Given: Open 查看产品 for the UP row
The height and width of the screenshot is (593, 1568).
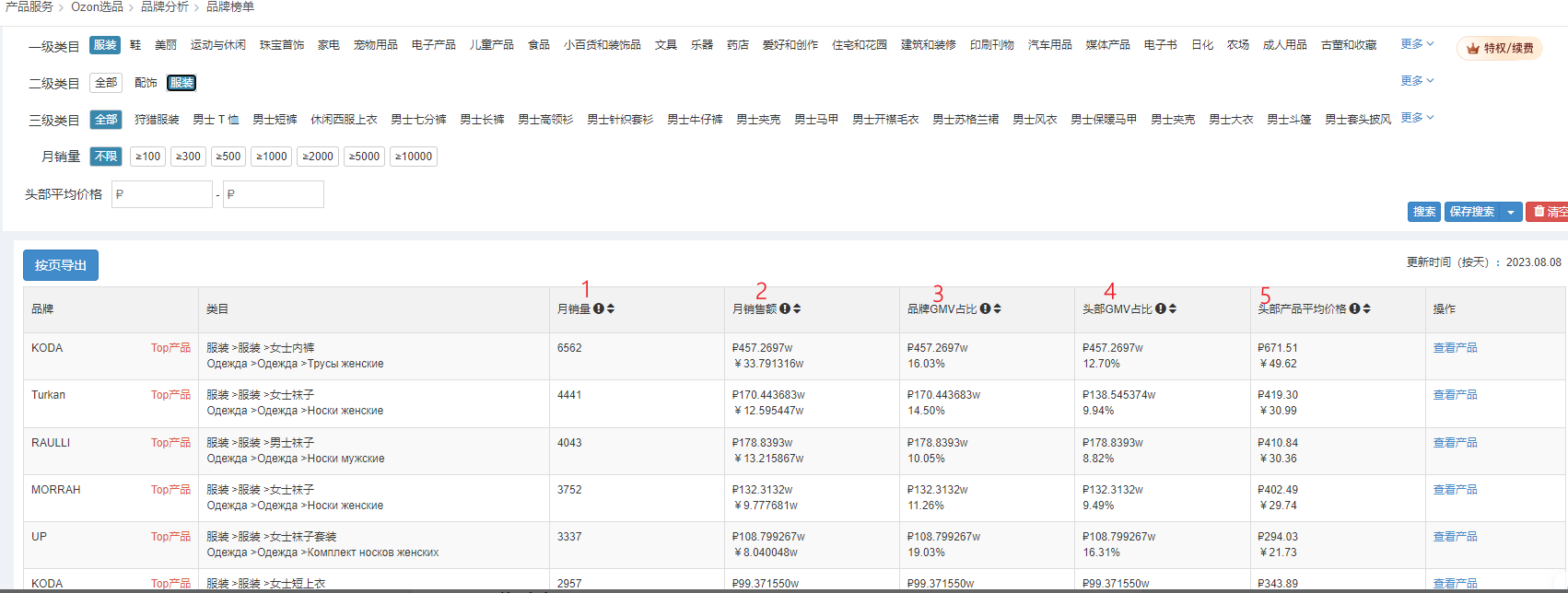Looking at the screenshot, I should pos(1455,537).
